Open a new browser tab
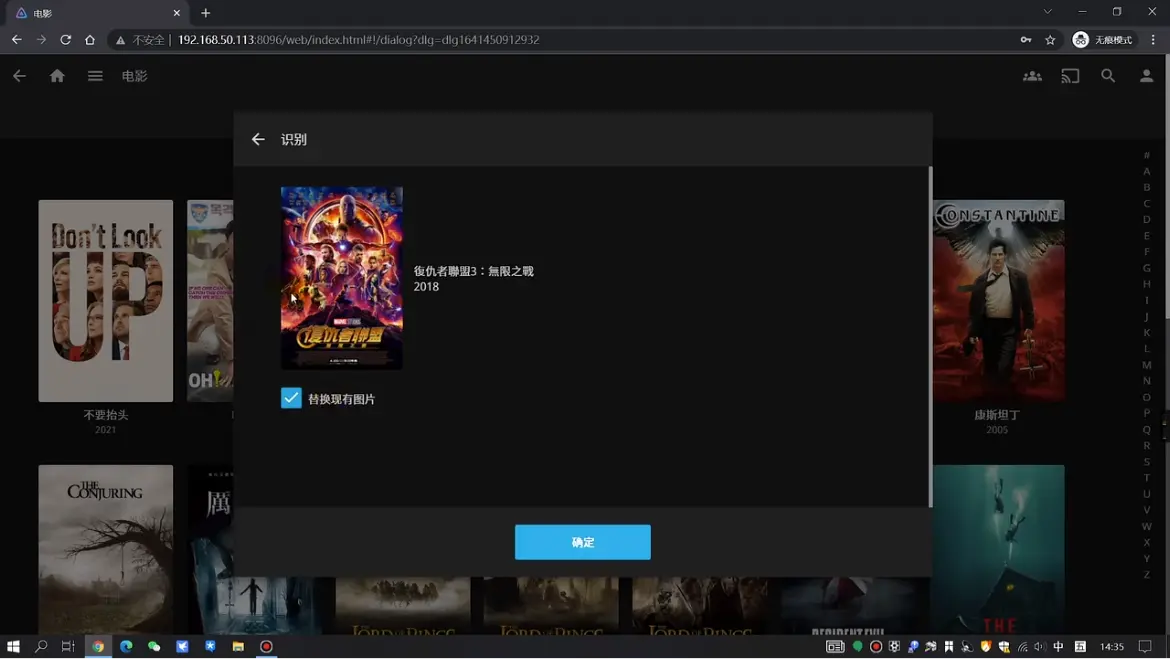 (206, 13)
